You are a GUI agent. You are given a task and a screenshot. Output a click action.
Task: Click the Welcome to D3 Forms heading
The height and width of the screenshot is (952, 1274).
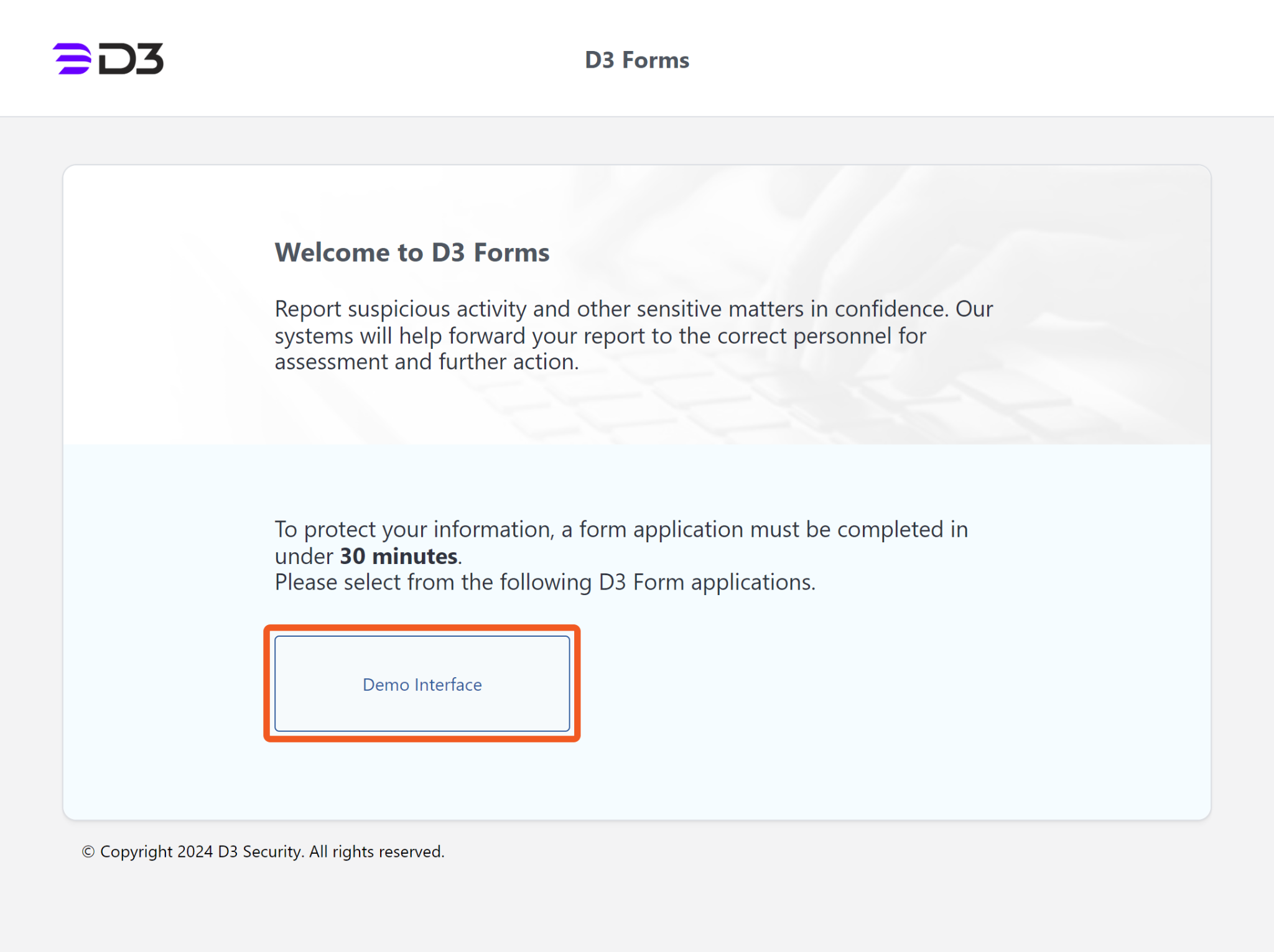click(x=412, y=252)
